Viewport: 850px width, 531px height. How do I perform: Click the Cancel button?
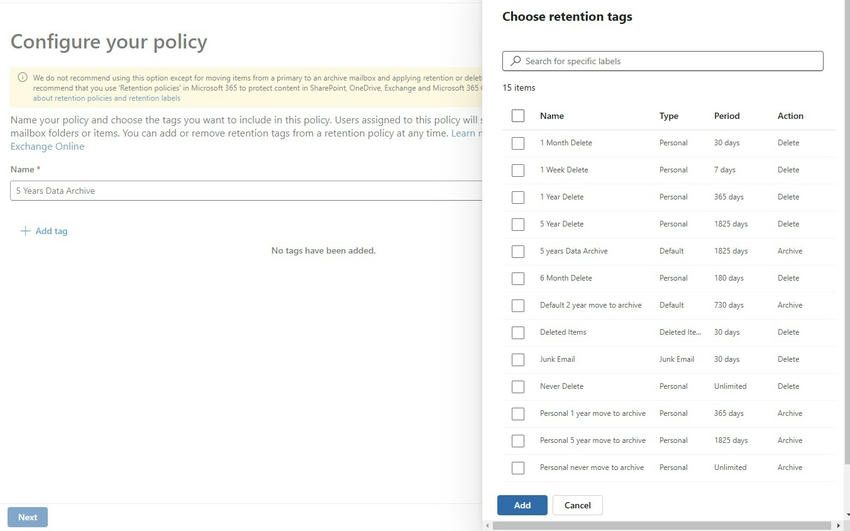point(577,505)
